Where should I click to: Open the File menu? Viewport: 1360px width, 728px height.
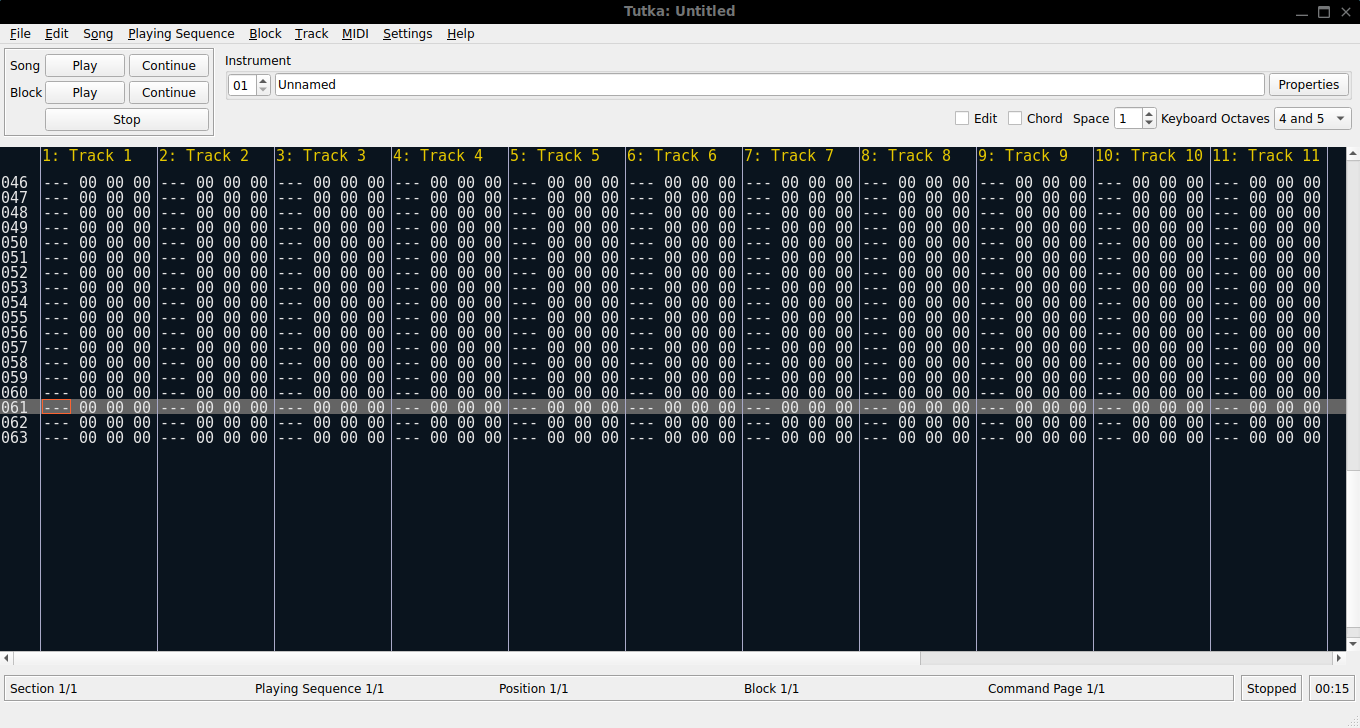(20, 33)
